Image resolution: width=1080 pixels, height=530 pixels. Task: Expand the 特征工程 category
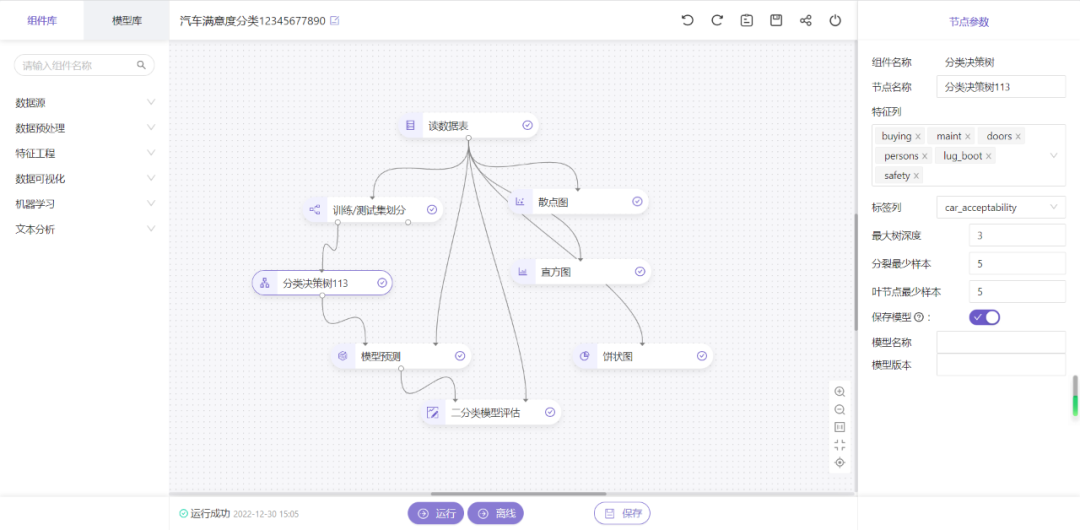coord(85,154)
